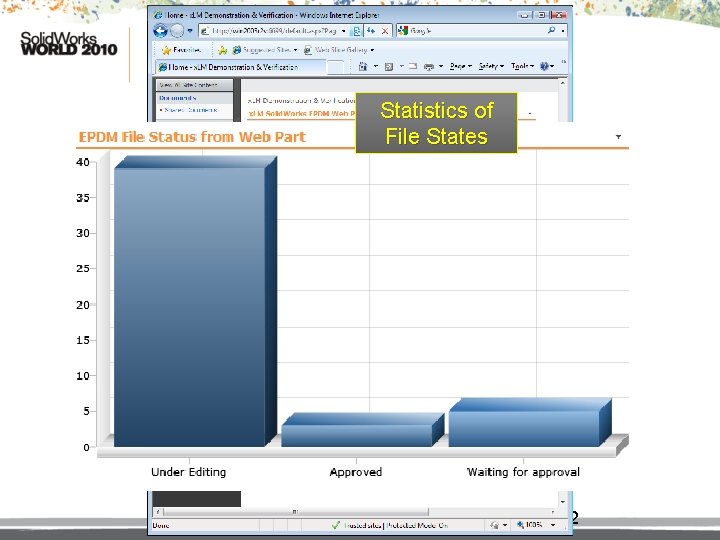720x540 pixels.
Task: Click the Approved bar in the chart
Action: (x=362, y=430)
